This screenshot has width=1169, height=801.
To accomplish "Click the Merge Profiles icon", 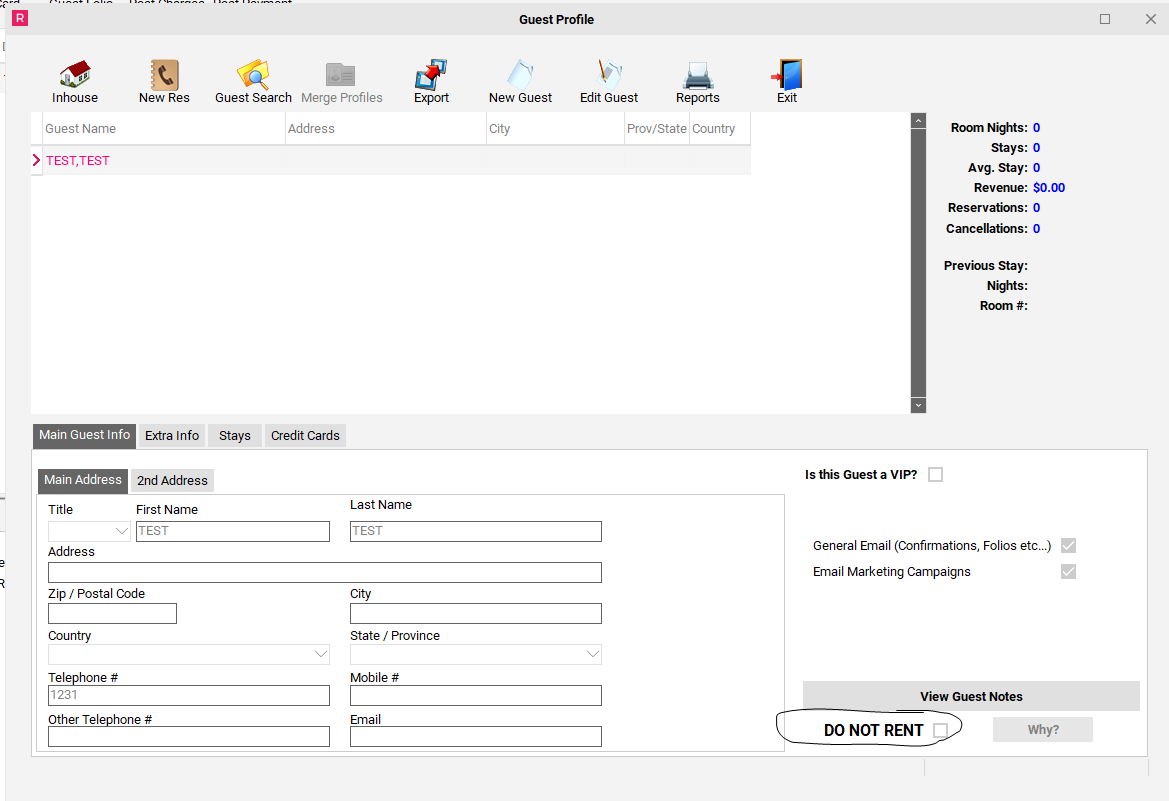I will point(341,75).
